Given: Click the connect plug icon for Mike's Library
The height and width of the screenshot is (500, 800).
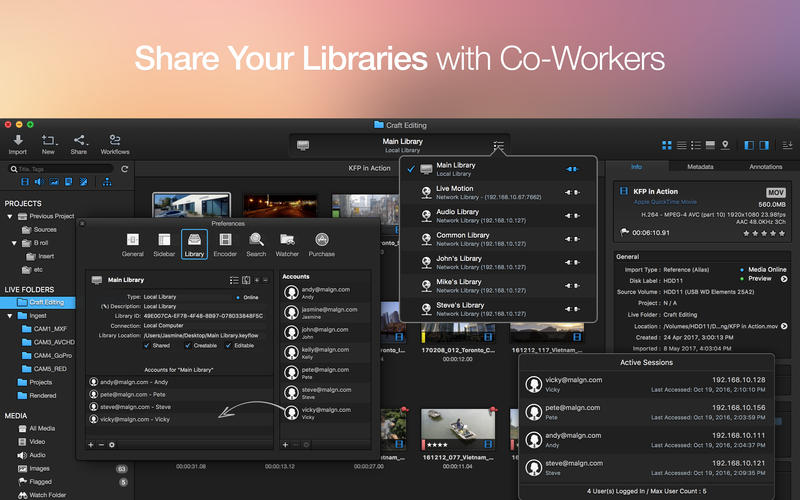Looking at the screenshot, I should click(572, 286).
